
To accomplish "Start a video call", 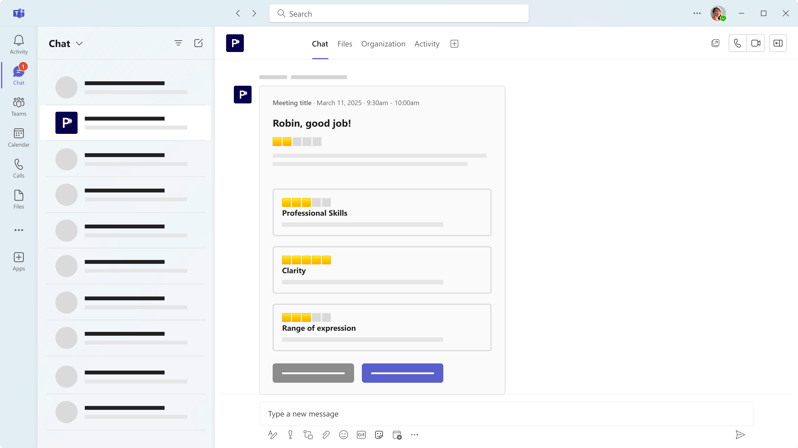I will coord(756,43).
